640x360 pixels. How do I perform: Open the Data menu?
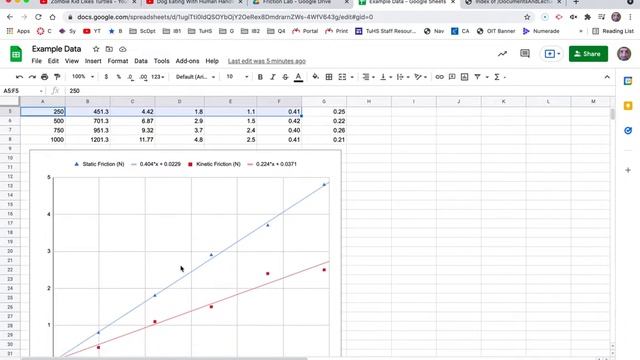coord(141,61)
